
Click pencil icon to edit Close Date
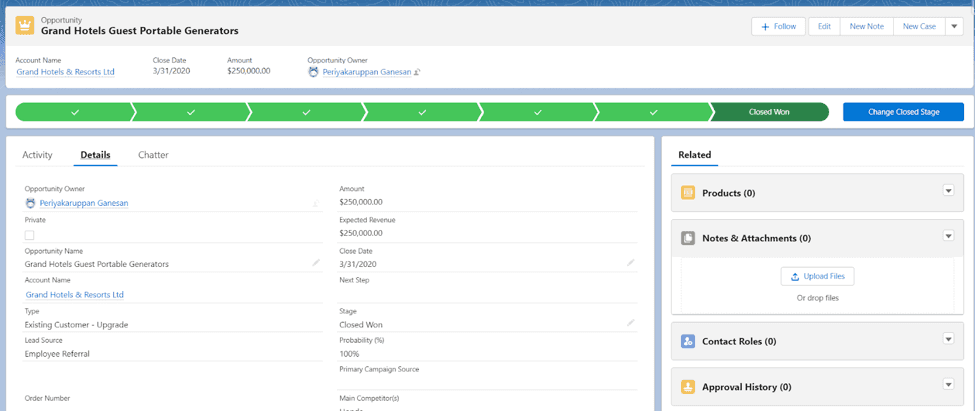coord(631,263)
